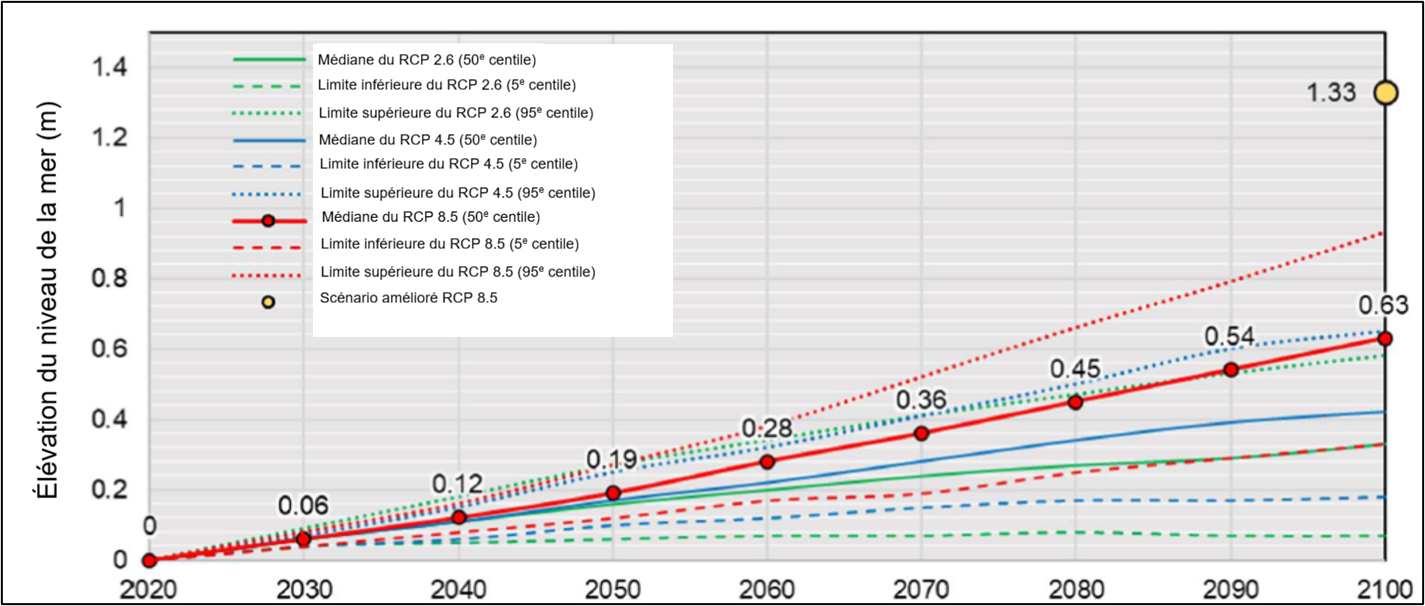The height and width of the screenshot is (606, 1425).
Task: Click the data label 0.36
Action: tap(922, 400)
